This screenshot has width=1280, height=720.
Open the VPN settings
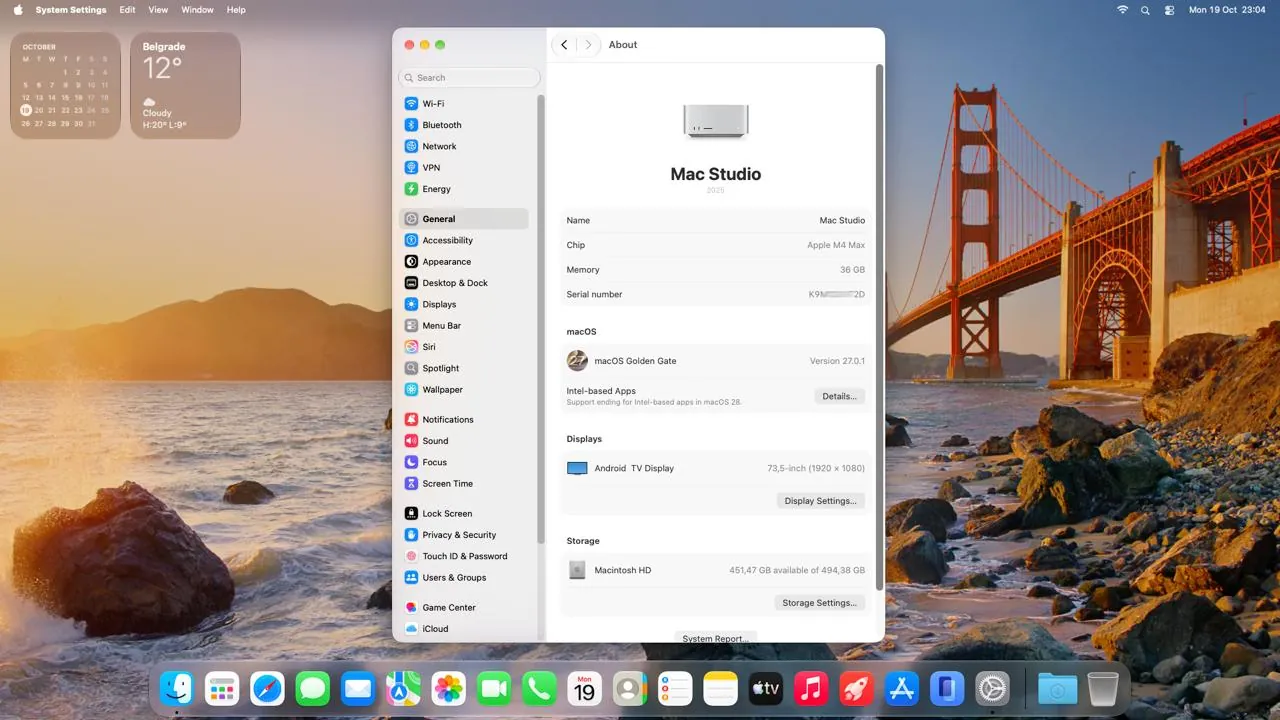click(464, 168)
